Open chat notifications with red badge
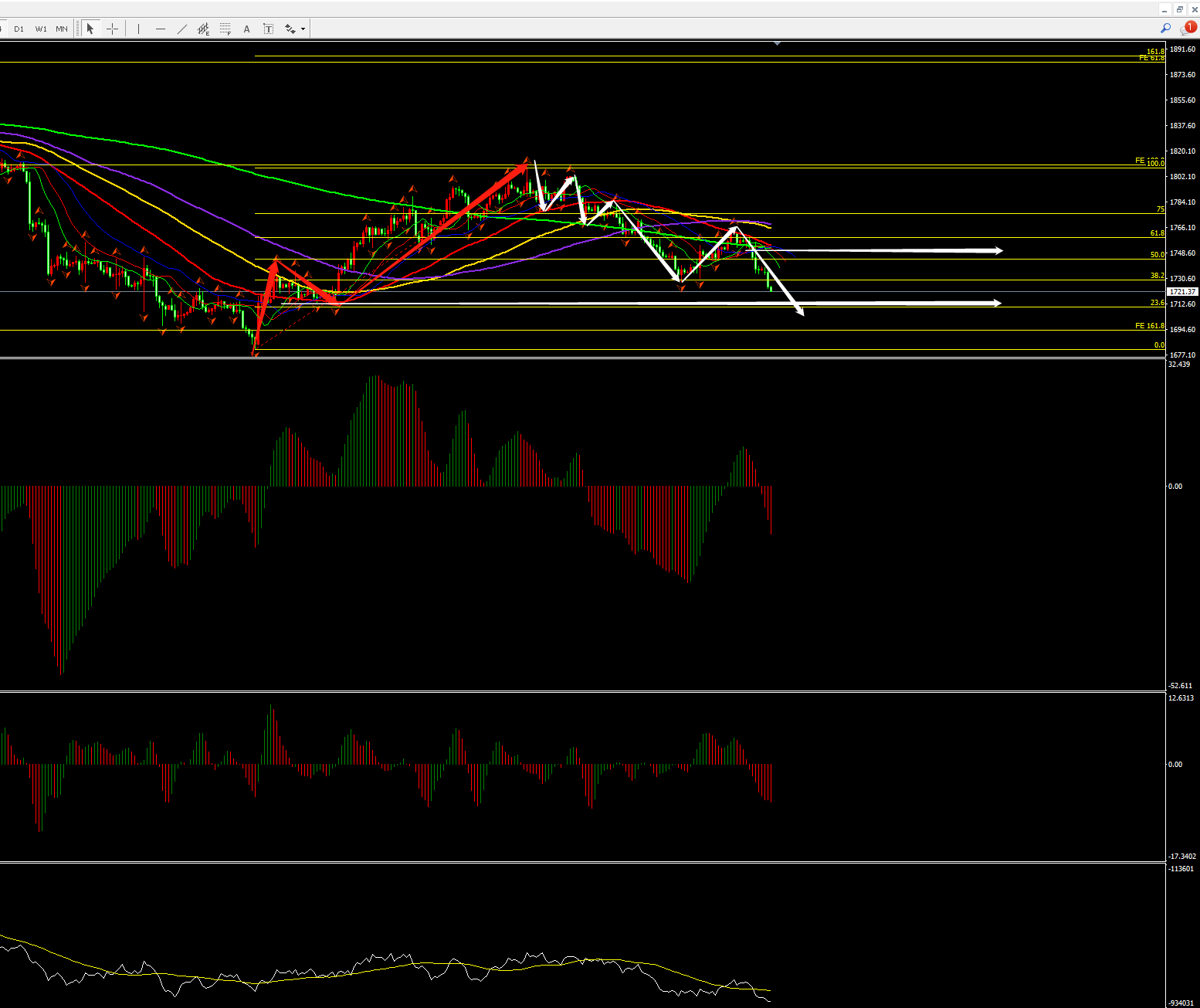 pyautogui.click(x=1188, y=29)
